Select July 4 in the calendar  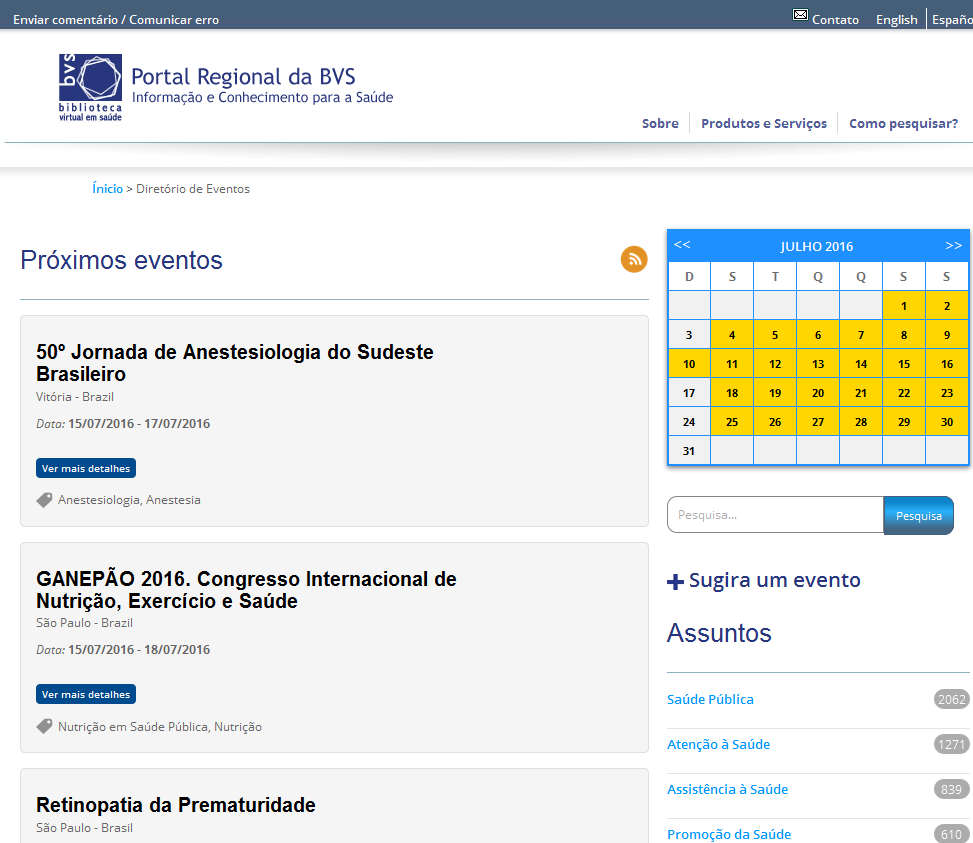pyautogui.click(x=732, y=335)
